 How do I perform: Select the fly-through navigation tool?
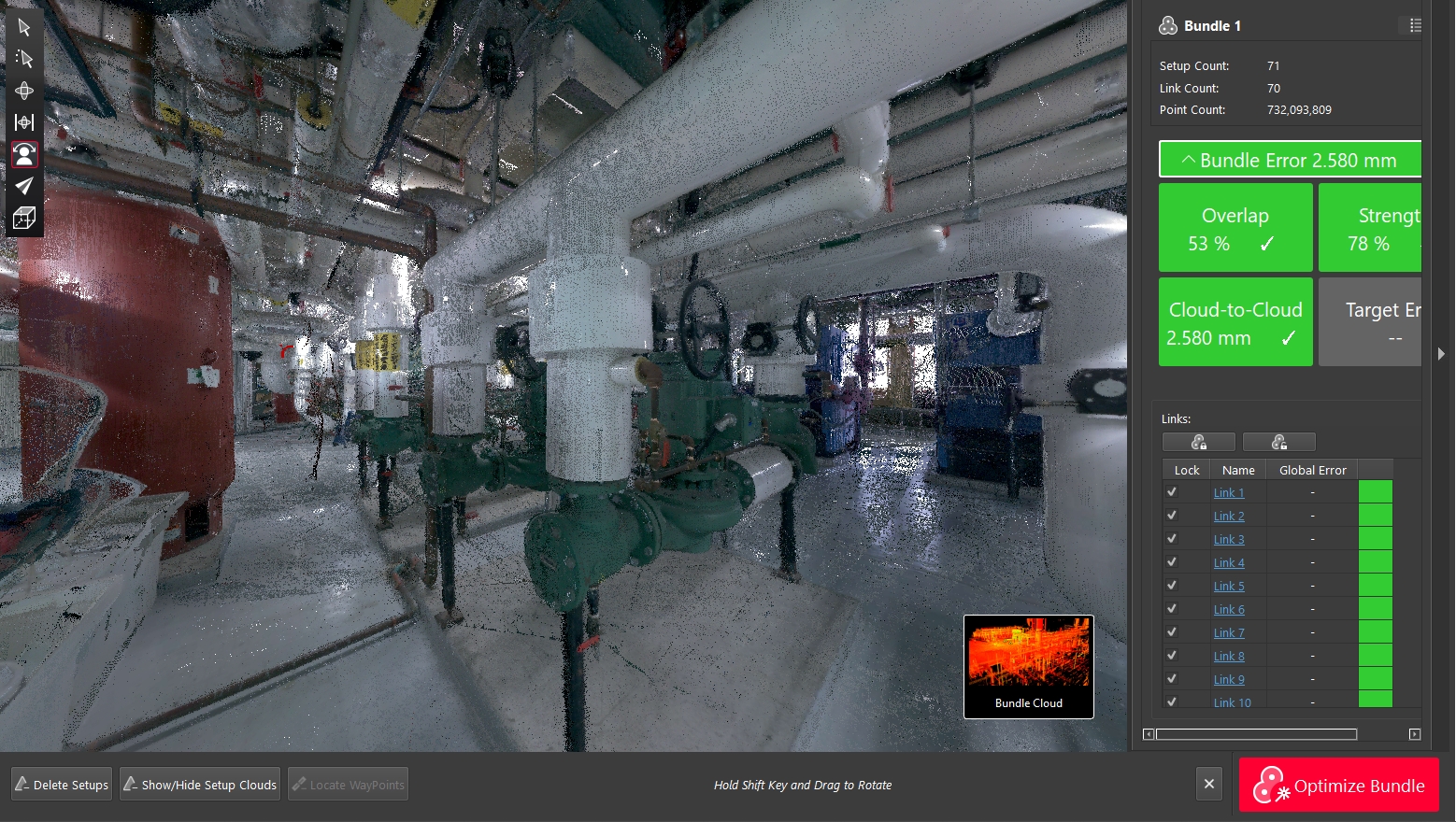[x=24, y=186]
